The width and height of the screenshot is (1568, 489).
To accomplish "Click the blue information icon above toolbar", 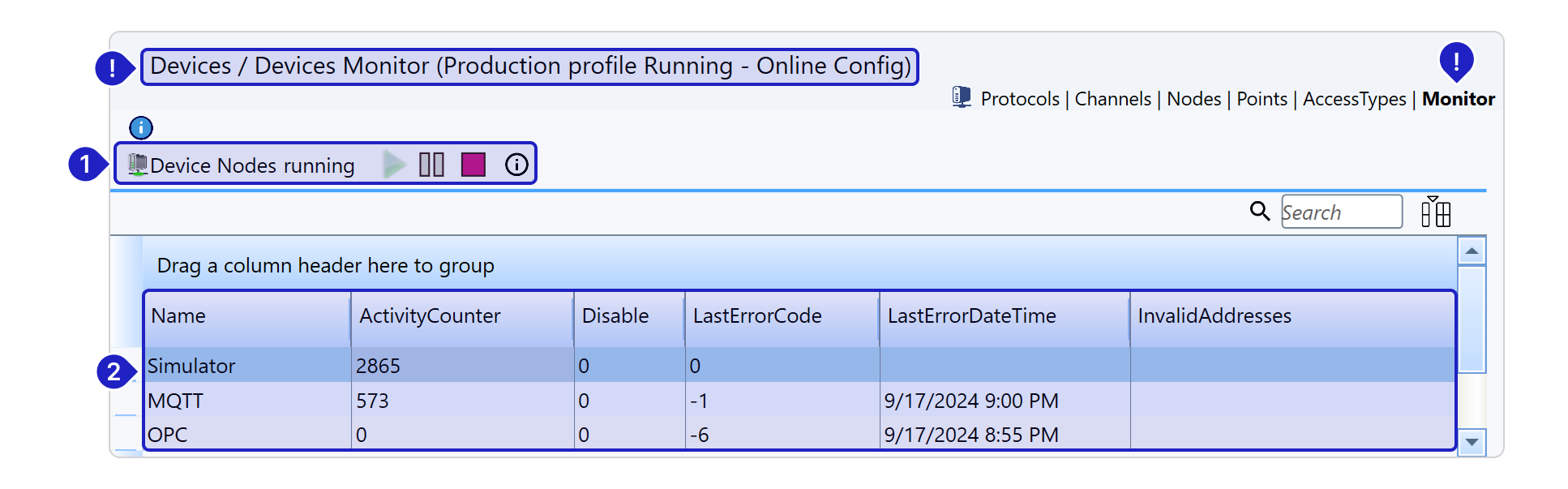I will coord(141,127).
